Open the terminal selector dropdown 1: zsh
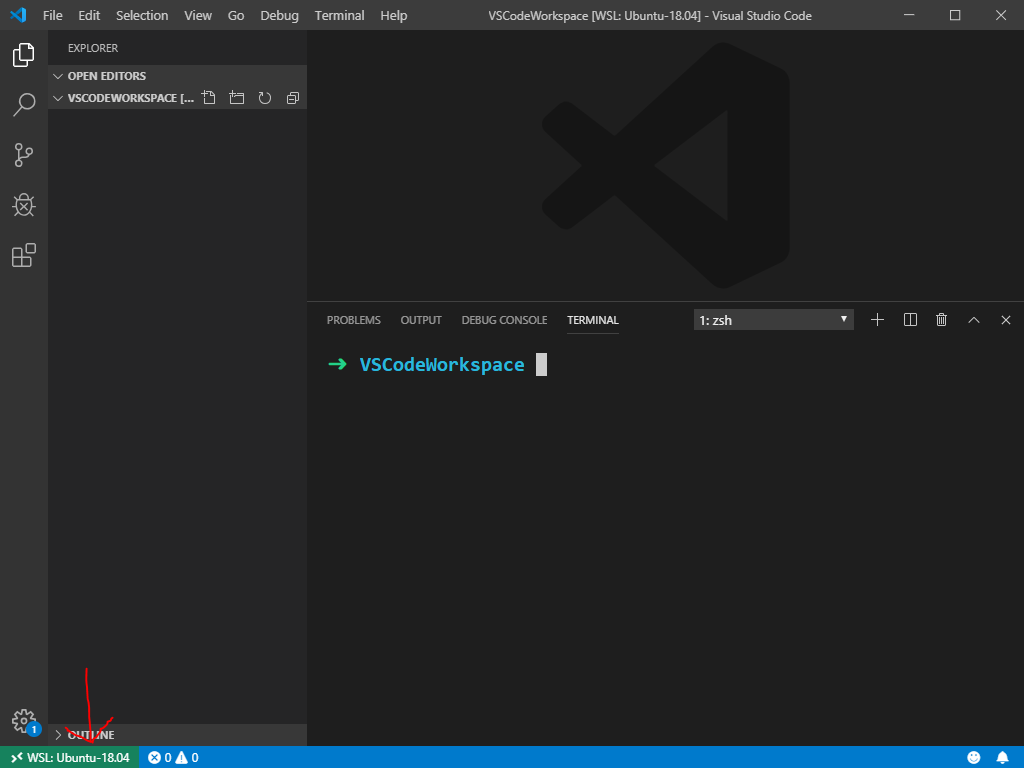1024x768 pixels. tap(773, 320)
